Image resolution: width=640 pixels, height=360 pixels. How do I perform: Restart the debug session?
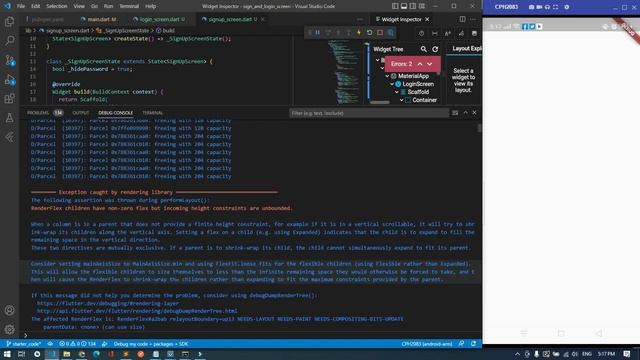tap(369, 33)
